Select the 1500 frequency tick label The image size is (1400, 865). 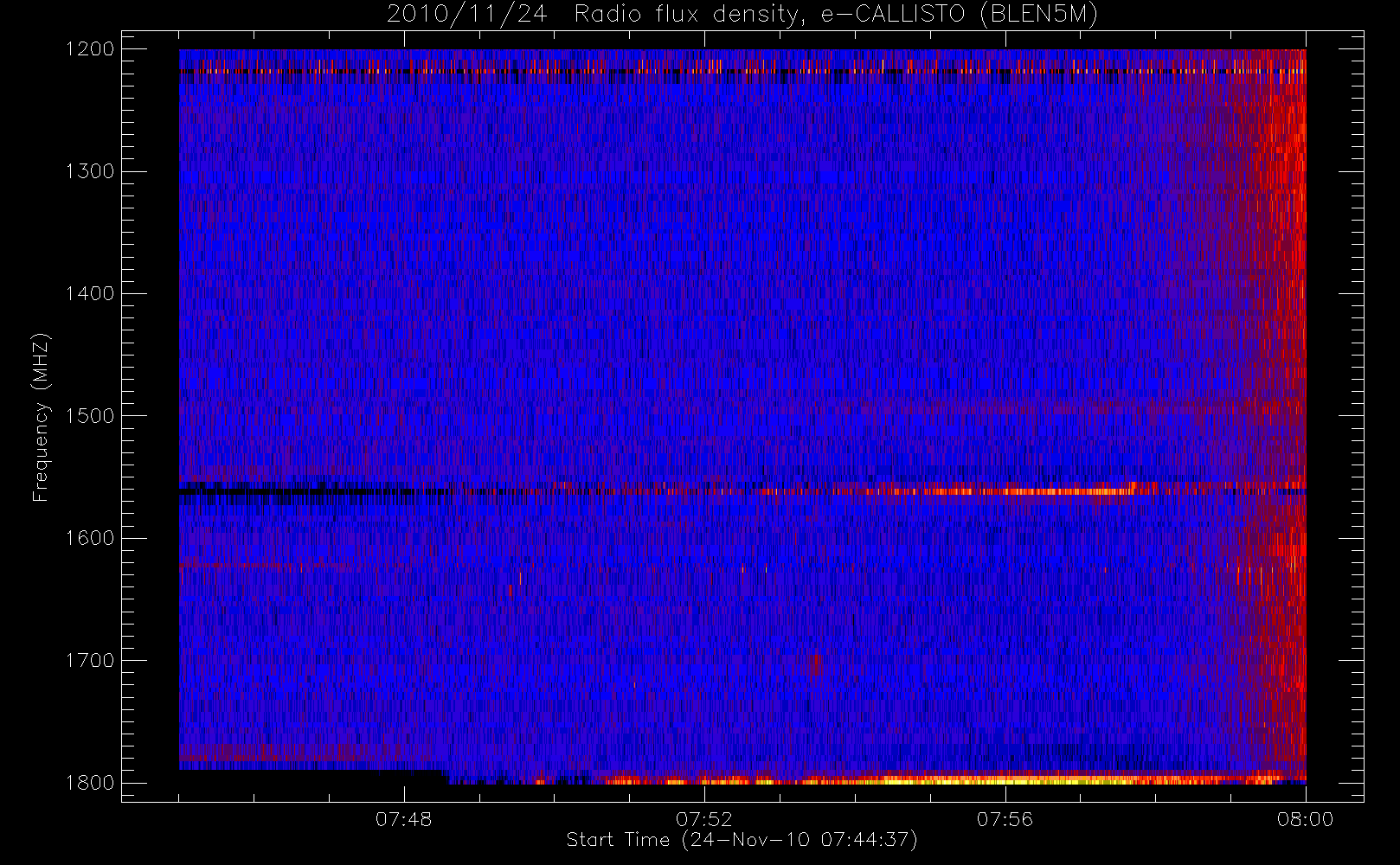[90, 416]
